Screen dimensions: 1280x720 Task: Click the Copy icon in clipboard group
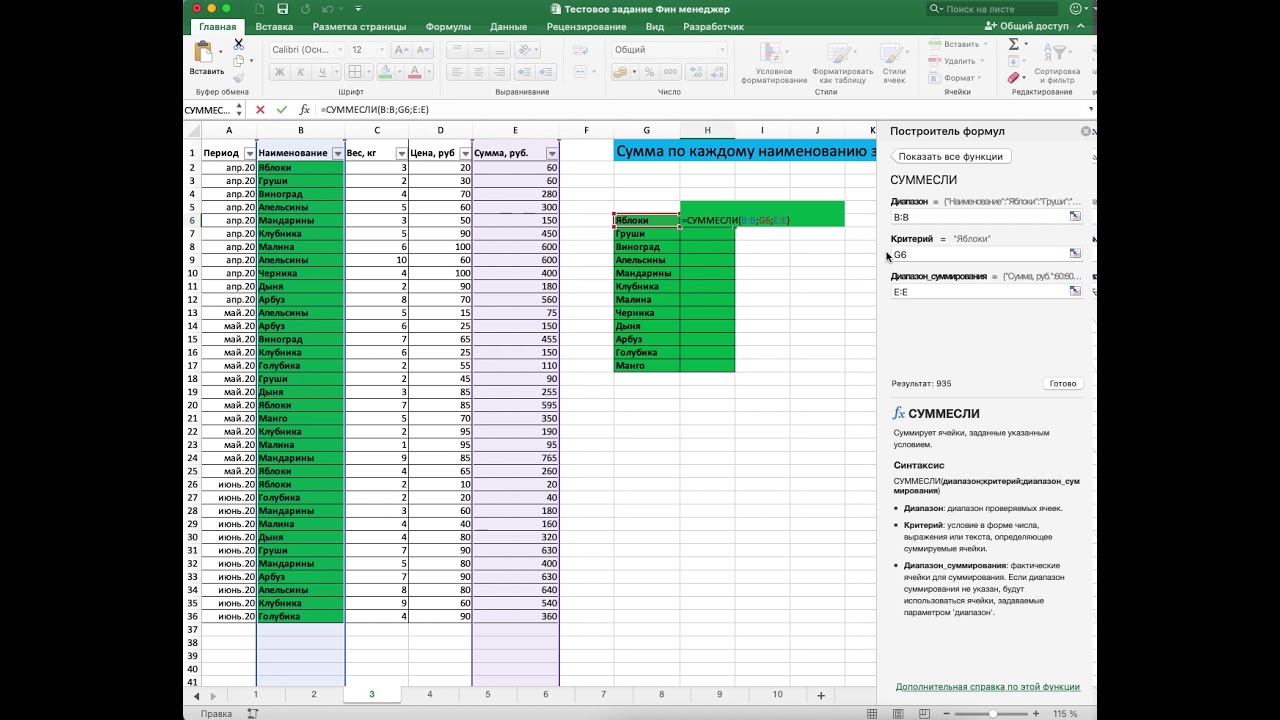click(238, 61)
